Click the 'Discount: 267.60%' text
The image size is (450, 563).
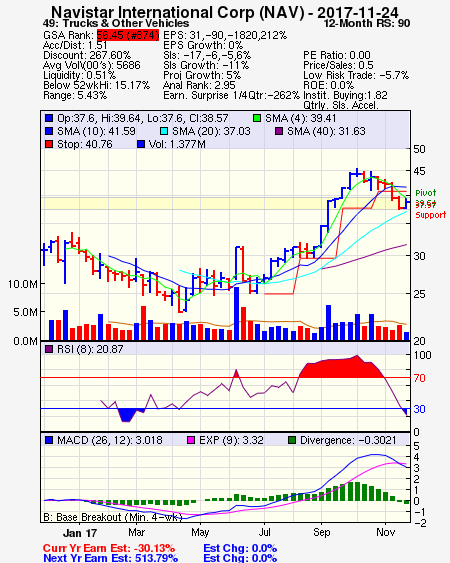click(x=87, y=55)
